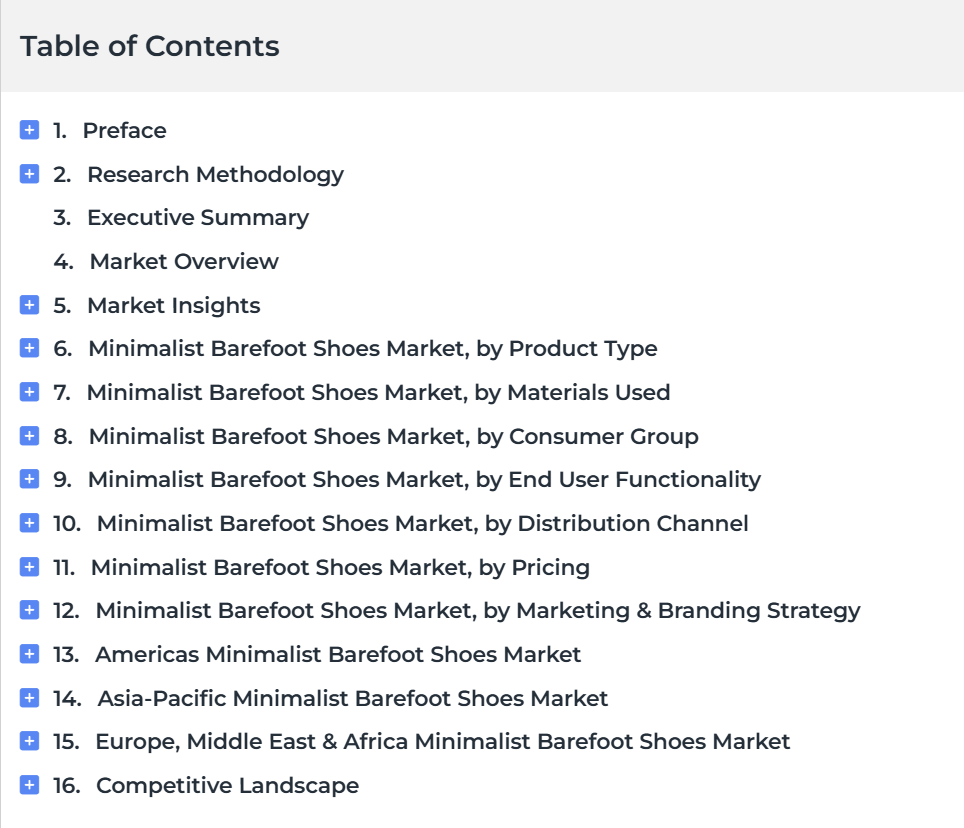Expand the Asia-Pacific market section
This screenshot has height=828, width=964.
click(29, 698)
